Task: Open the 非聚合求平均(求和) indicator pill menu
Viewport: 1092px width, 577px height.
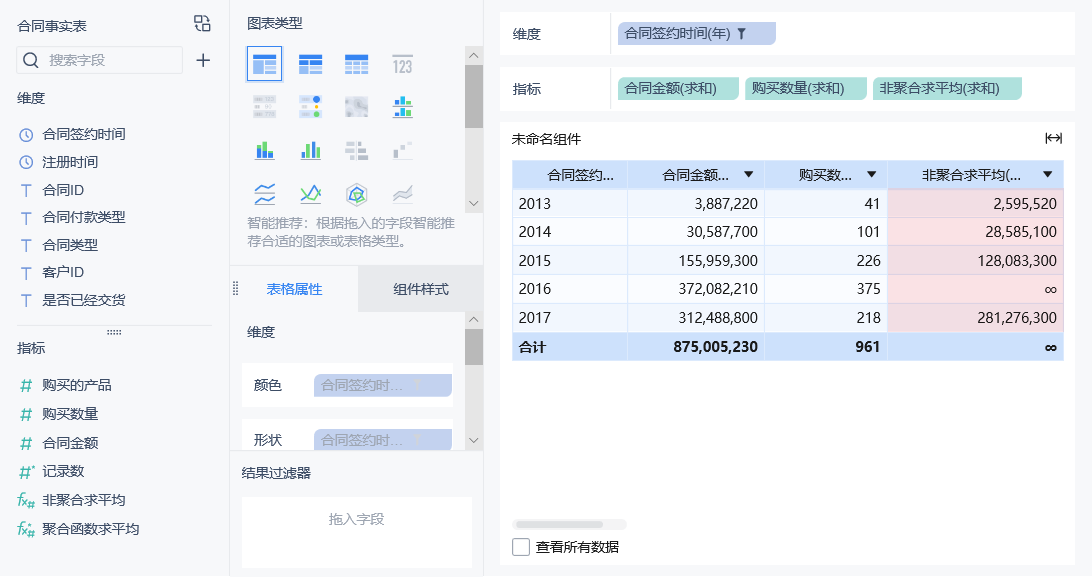Action: click(946, 88)
